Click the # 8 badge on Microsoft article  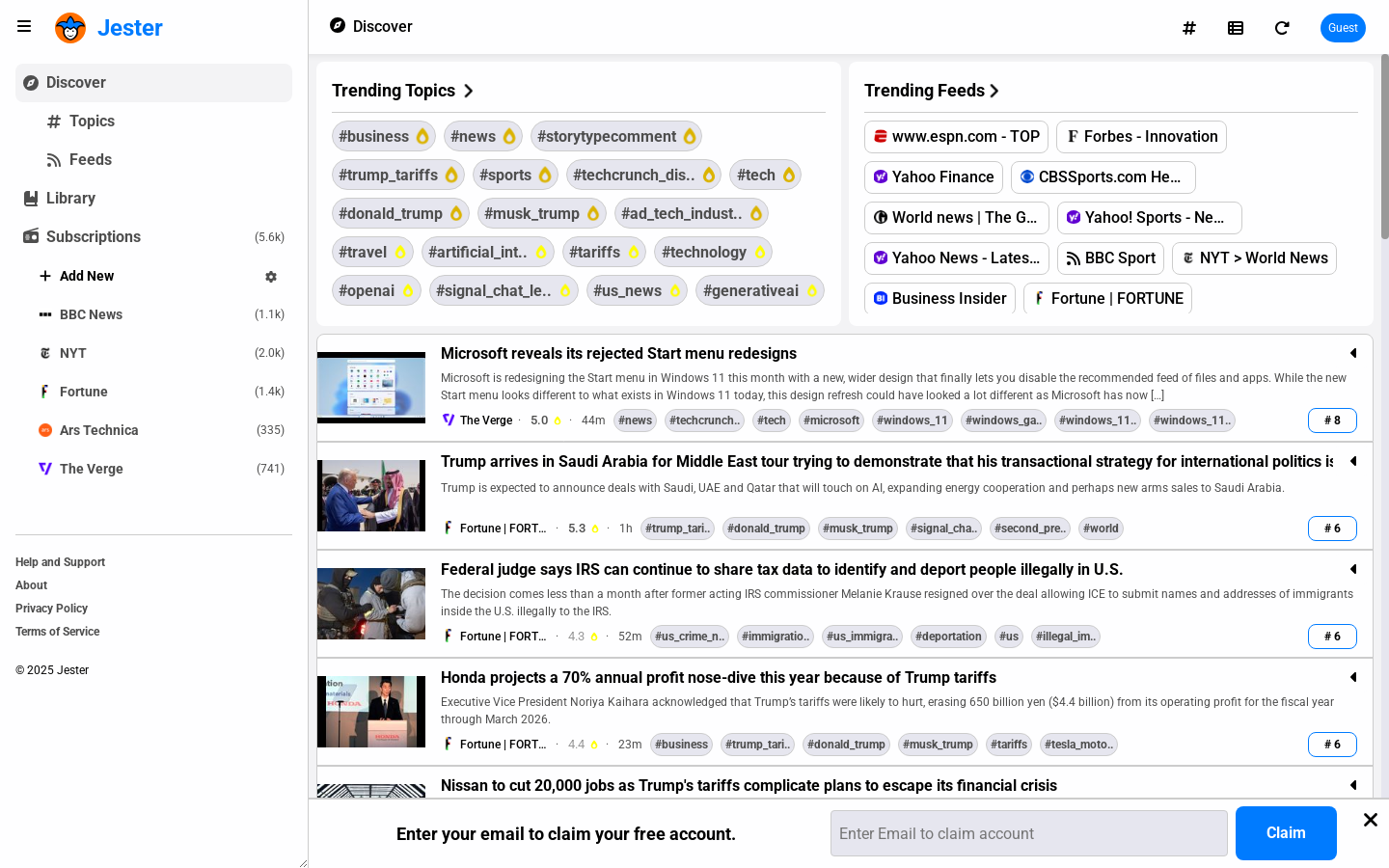click(1332, 420)
